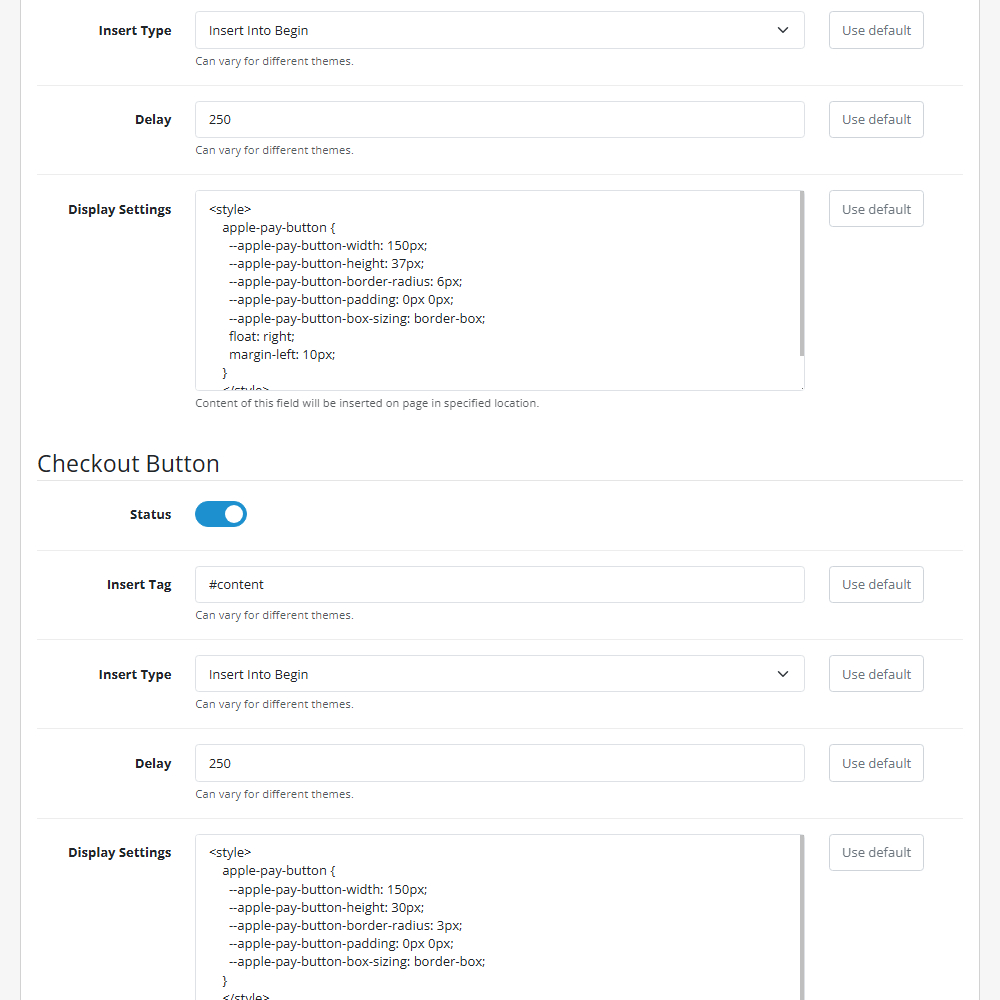1000x1000 pixels.
Task: Focus the Delay field in Checkout Button section
Action: coord(499,763)
